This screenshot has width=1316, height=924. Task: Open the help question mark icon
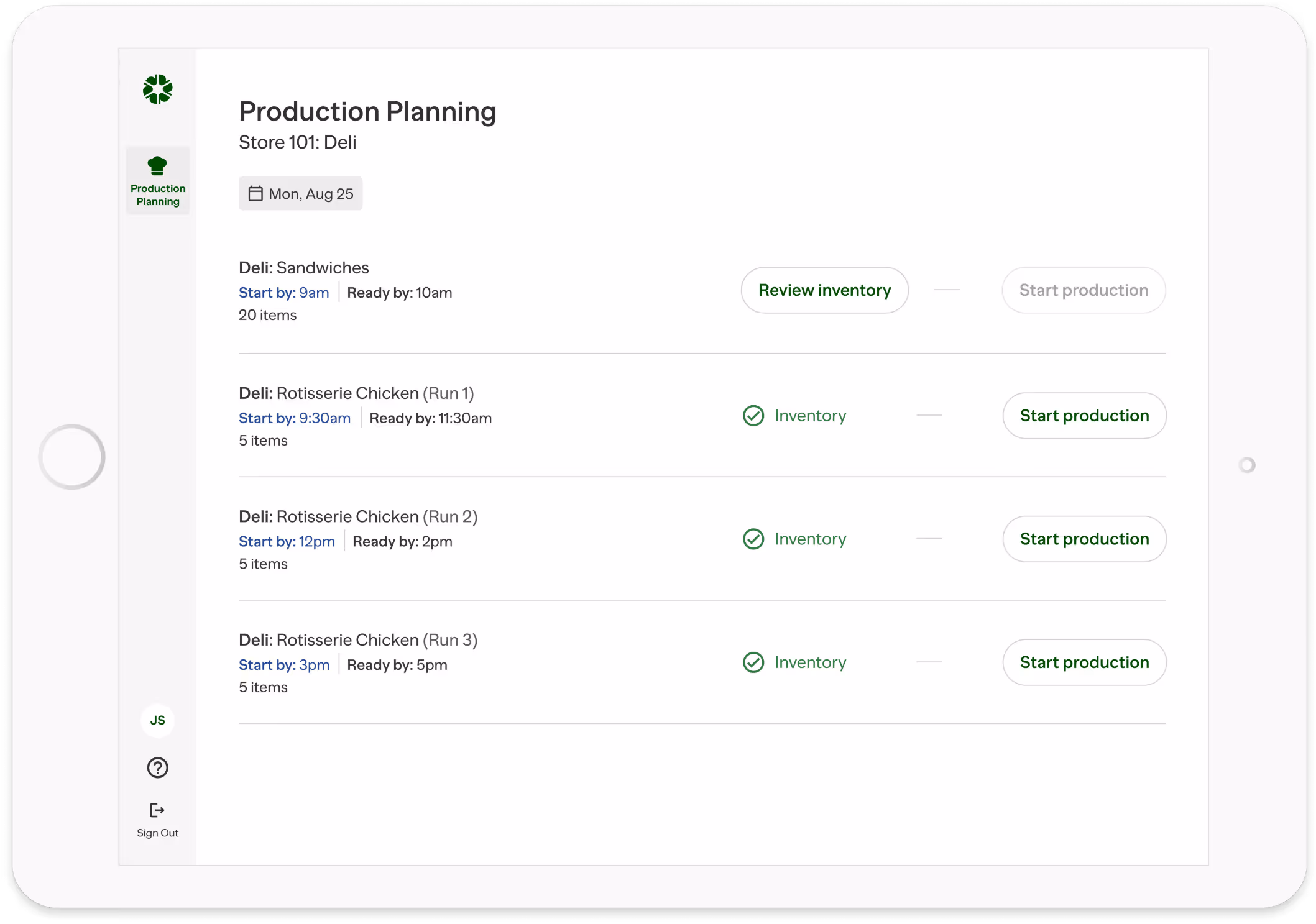157,768
